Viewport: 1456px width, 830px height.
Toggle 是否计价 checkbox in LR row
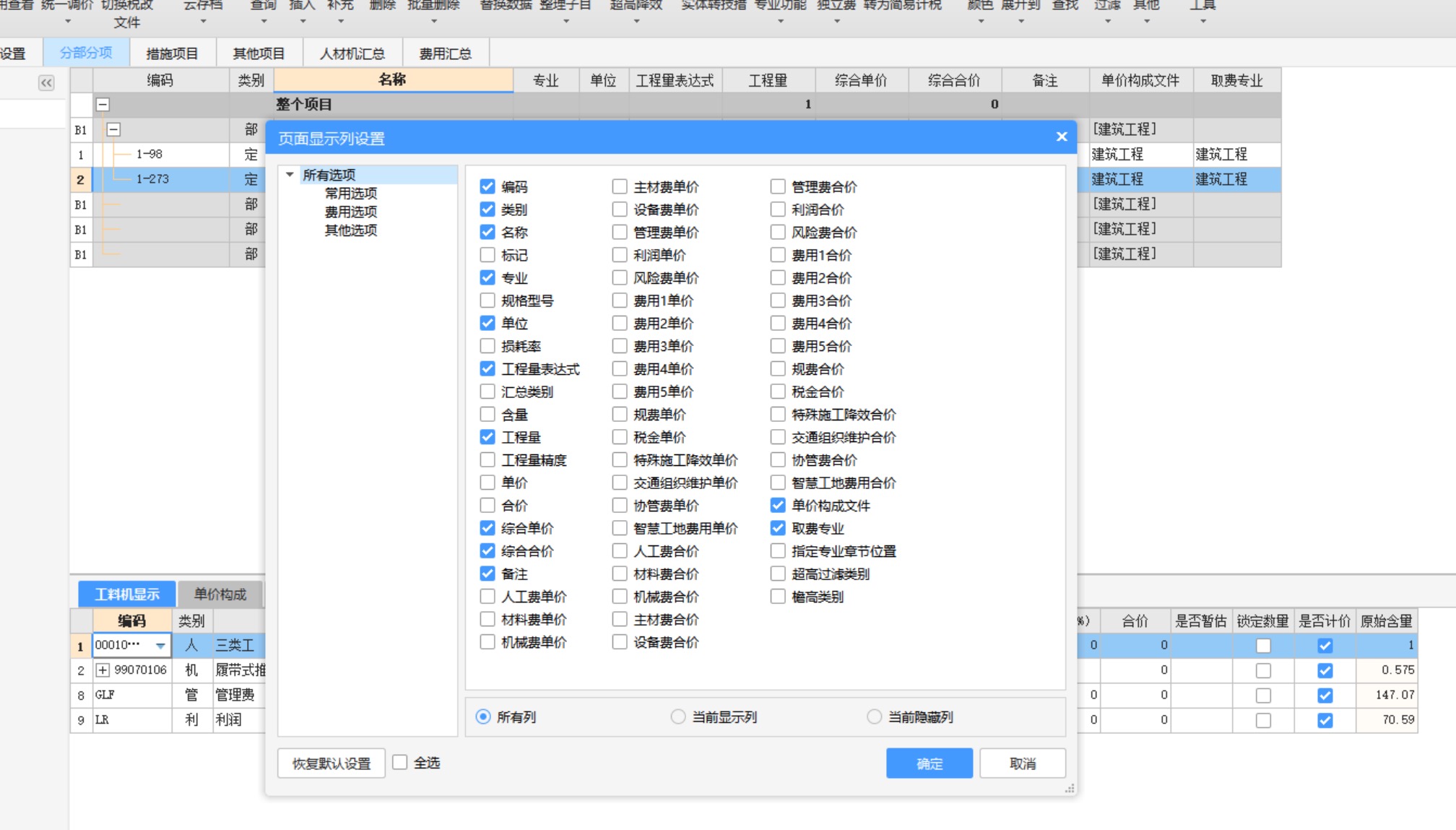click(x=1325, y=720)
